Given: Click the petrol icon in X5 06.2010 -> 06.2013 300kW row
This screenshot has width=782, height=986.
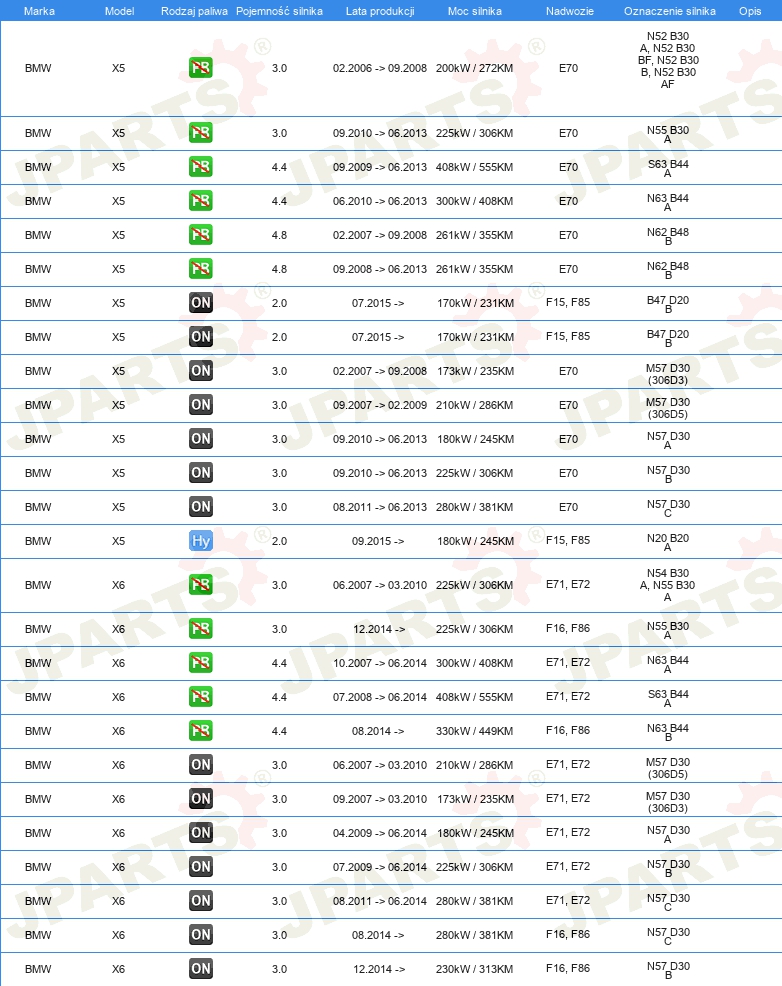Looking at the screenshot, I should coord(201,201).
